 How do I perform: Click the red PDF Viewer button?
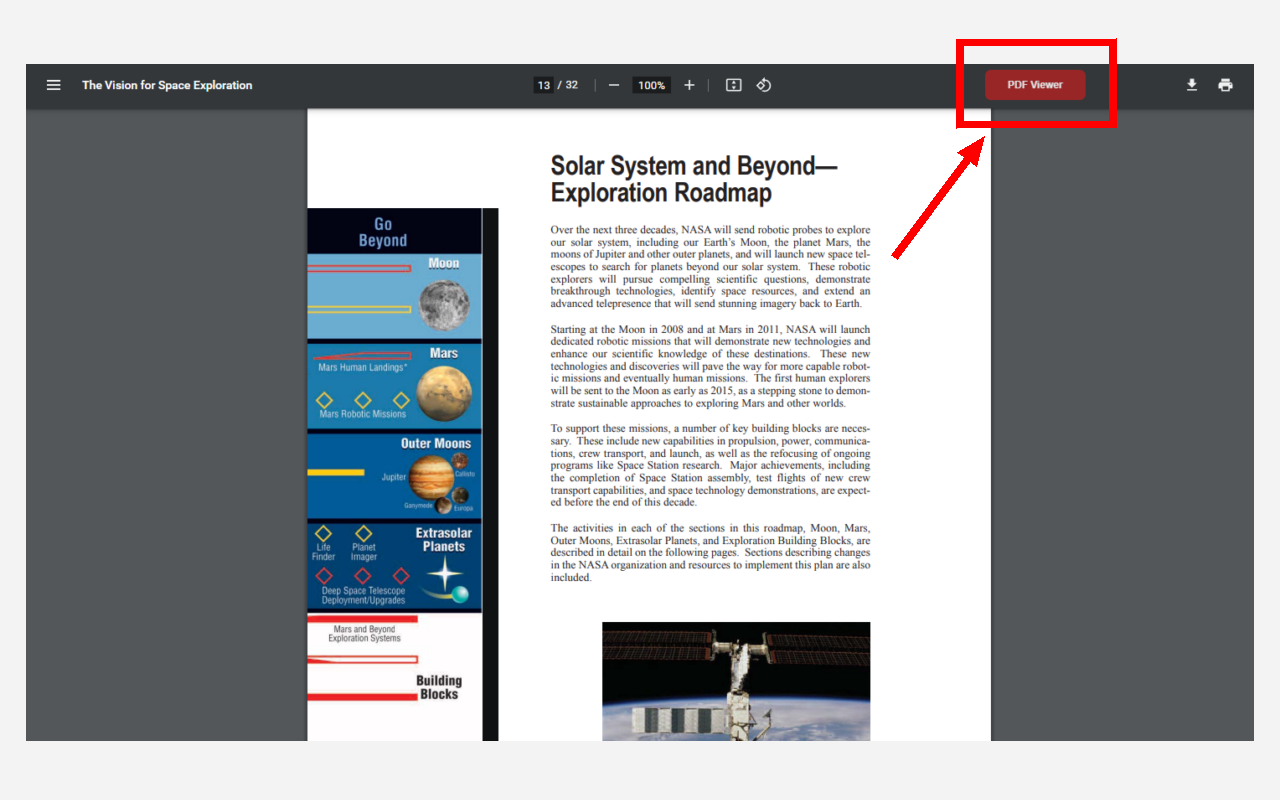[1034, 84]
